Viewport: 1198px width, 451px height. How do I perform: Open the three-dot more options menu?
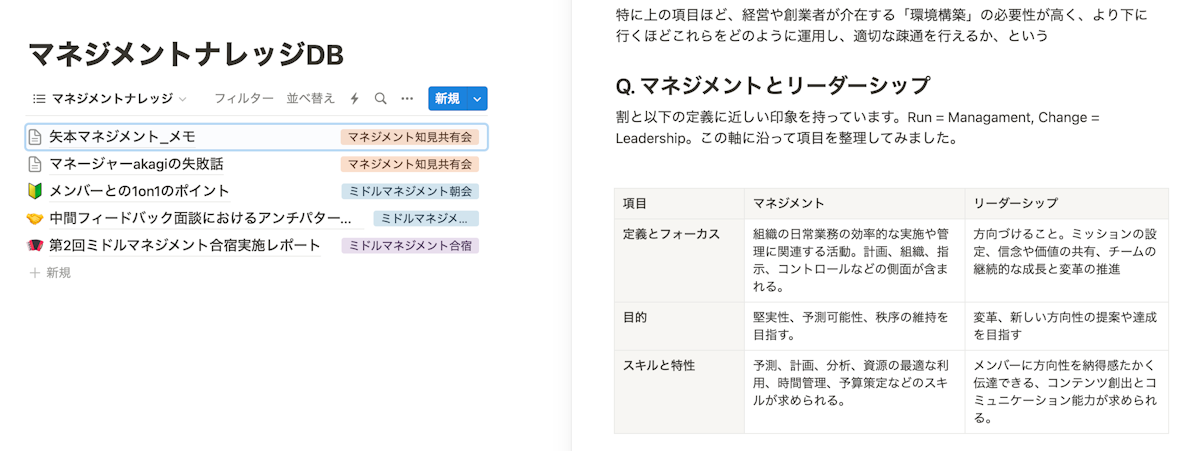click(407, 99)
